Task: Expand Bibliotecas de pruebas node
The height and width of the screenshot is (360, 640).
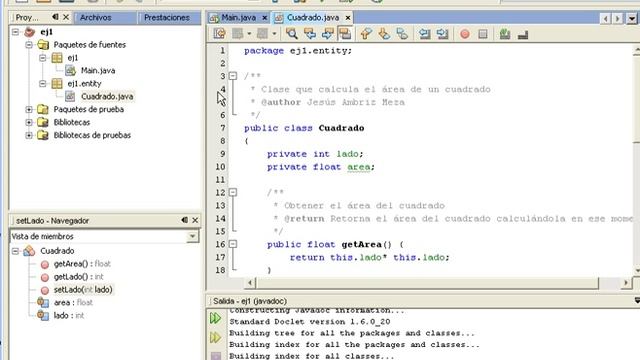Action: 29,135
